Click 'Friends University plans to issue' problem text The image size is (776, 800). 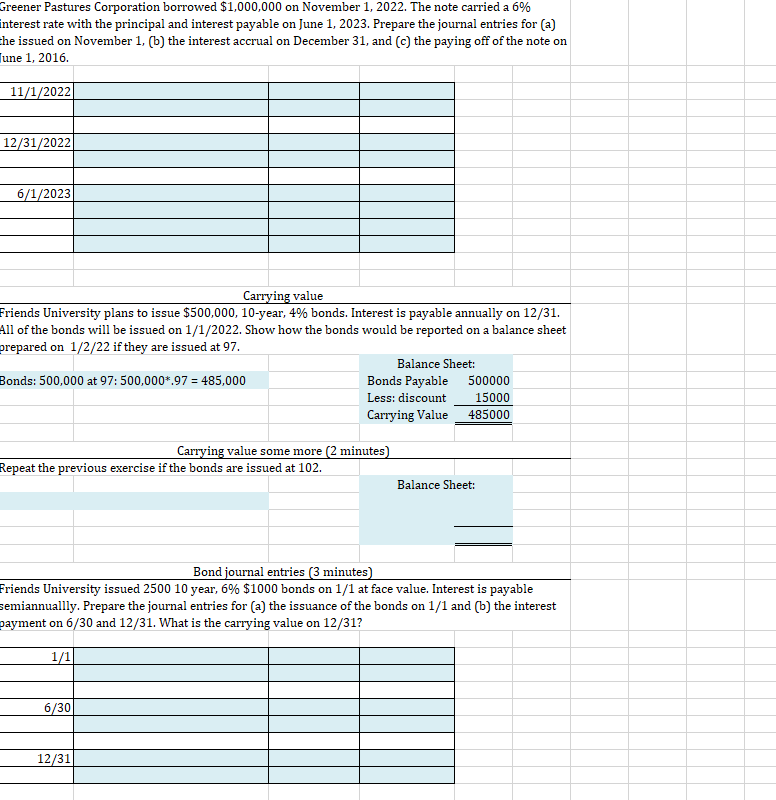click(283, 330)
